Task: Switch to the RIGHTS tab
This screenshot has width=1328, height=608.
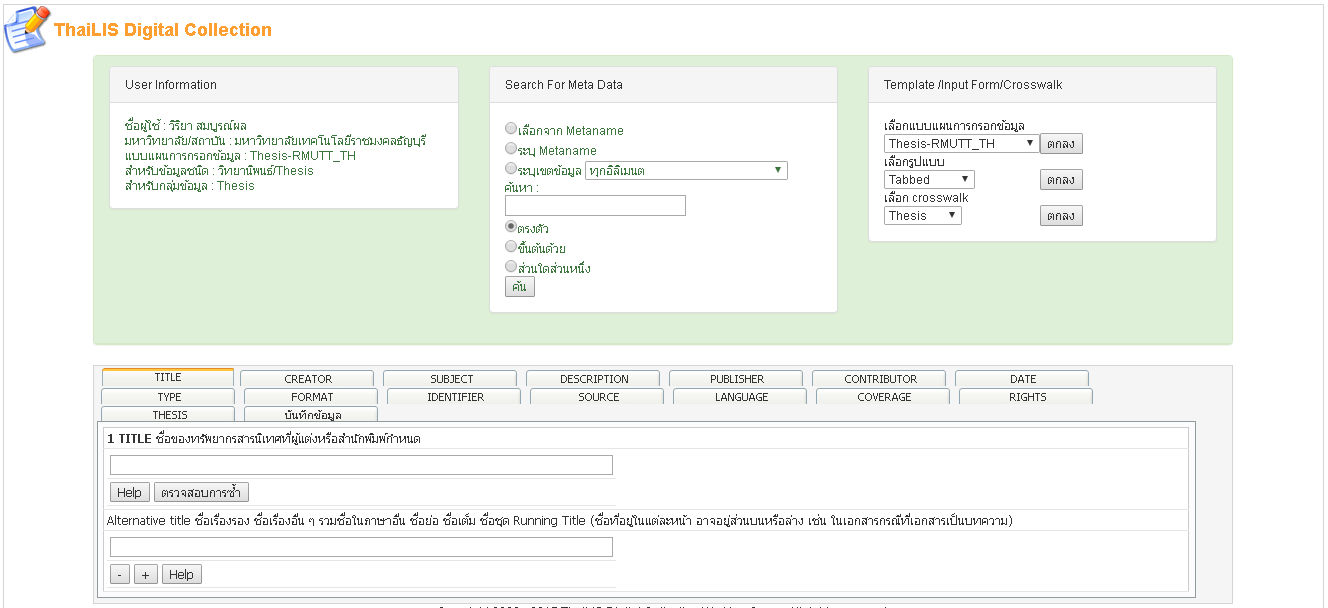Action: (1026, 397)
